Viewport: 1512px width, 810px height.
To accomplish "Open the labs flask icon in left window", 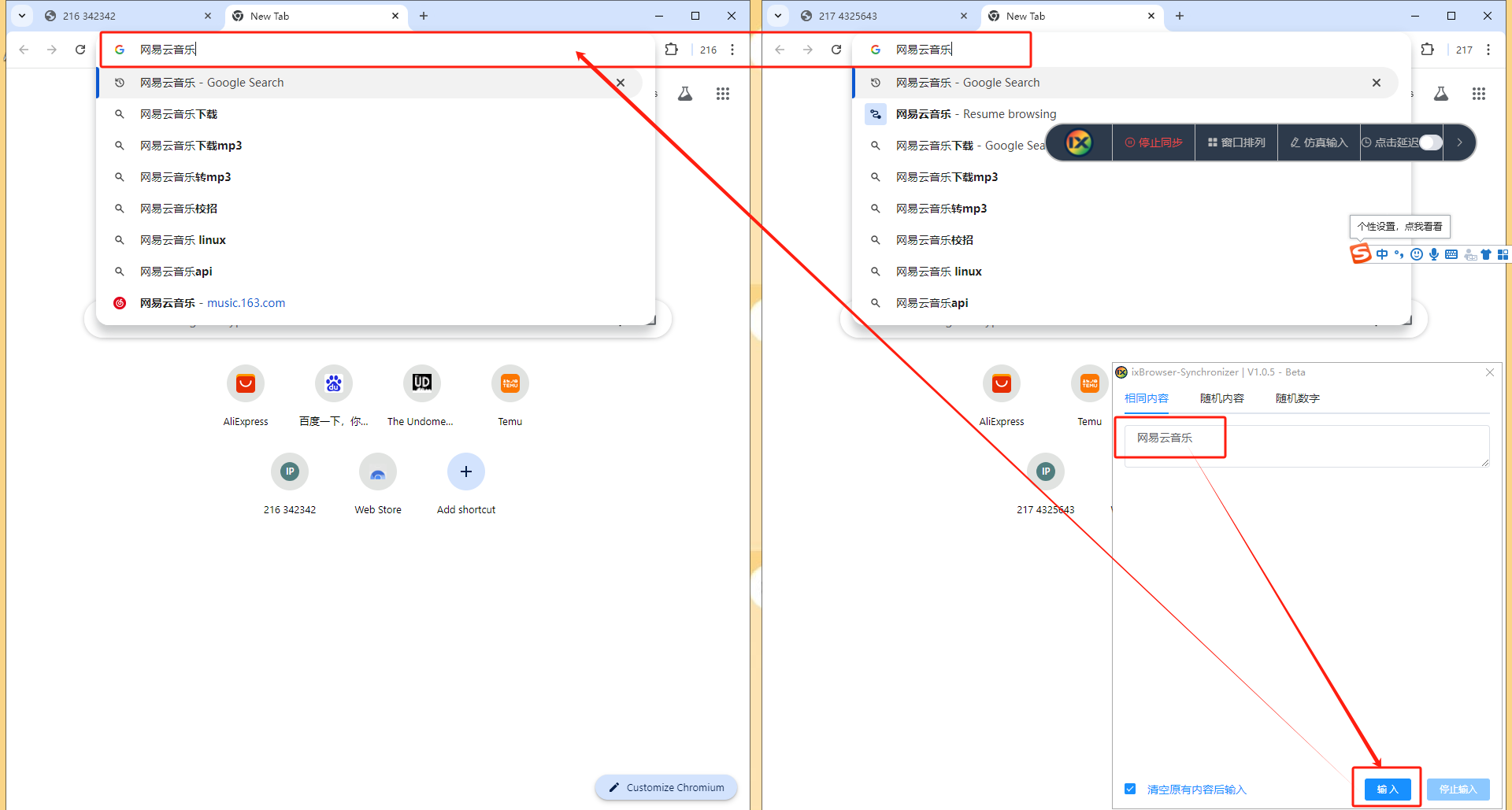I will 685,94.
